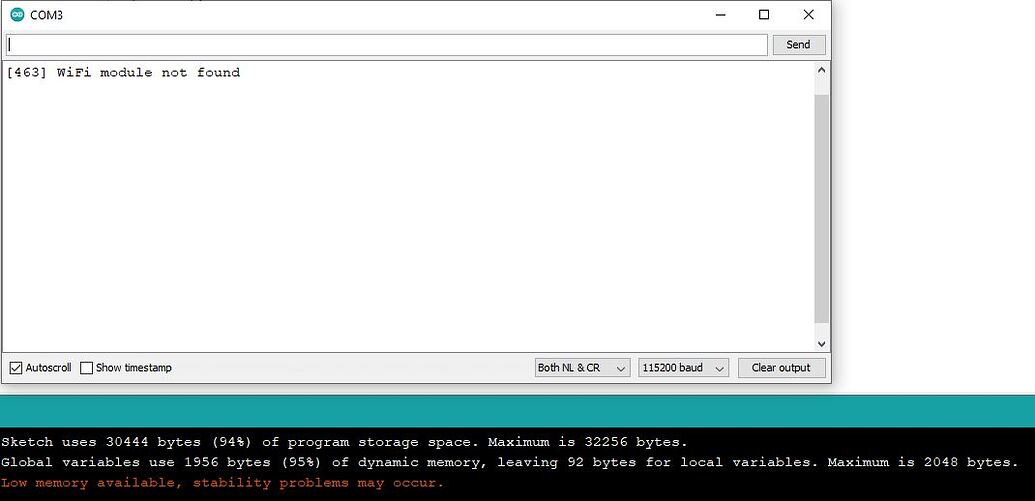Enable the Show timestamp checkbox
This screenshot has height=501, width=1035.
click(86, 368)
